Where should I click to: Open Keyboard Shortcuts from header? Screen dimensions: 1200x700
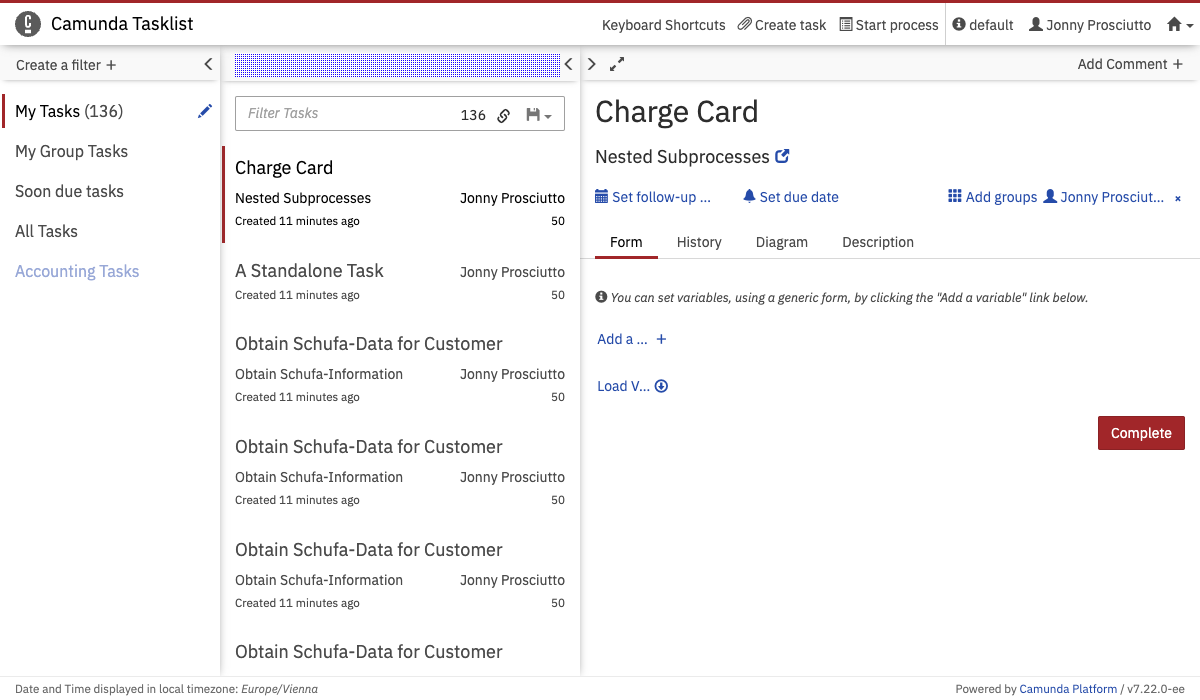click(663, 25)
